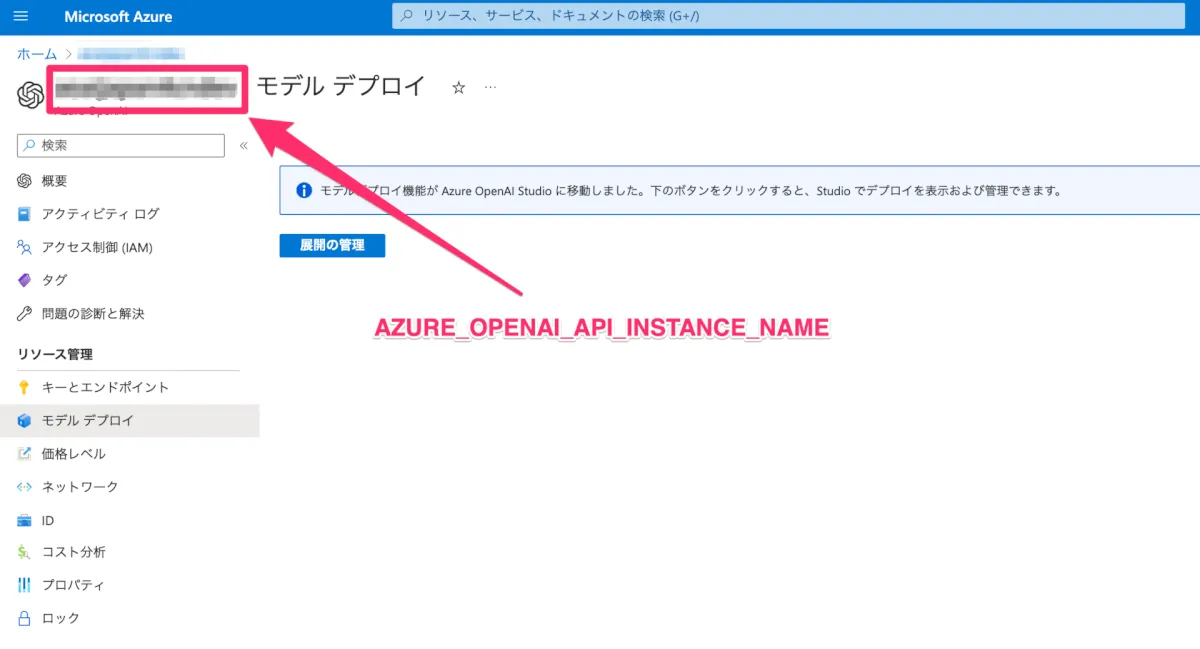Viewport: 1200px width, 649px height.
Task: Click the 概要 OpenAI swirl icon
Action: click(25, 181)
